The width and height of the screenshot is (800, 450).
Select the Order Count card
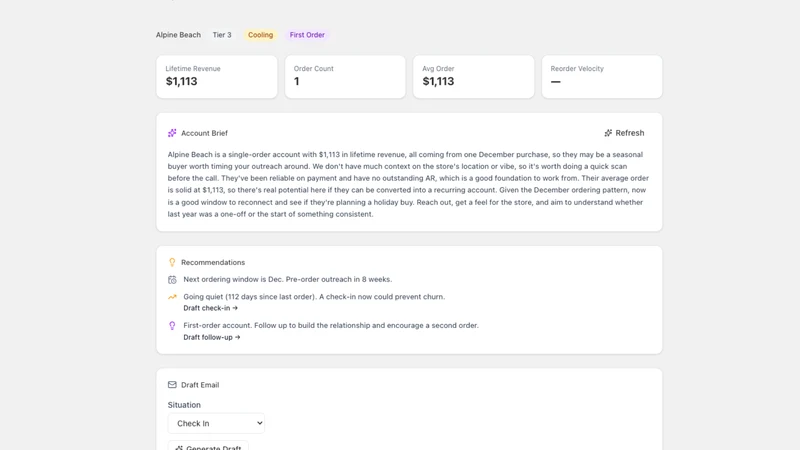(345, 77)
